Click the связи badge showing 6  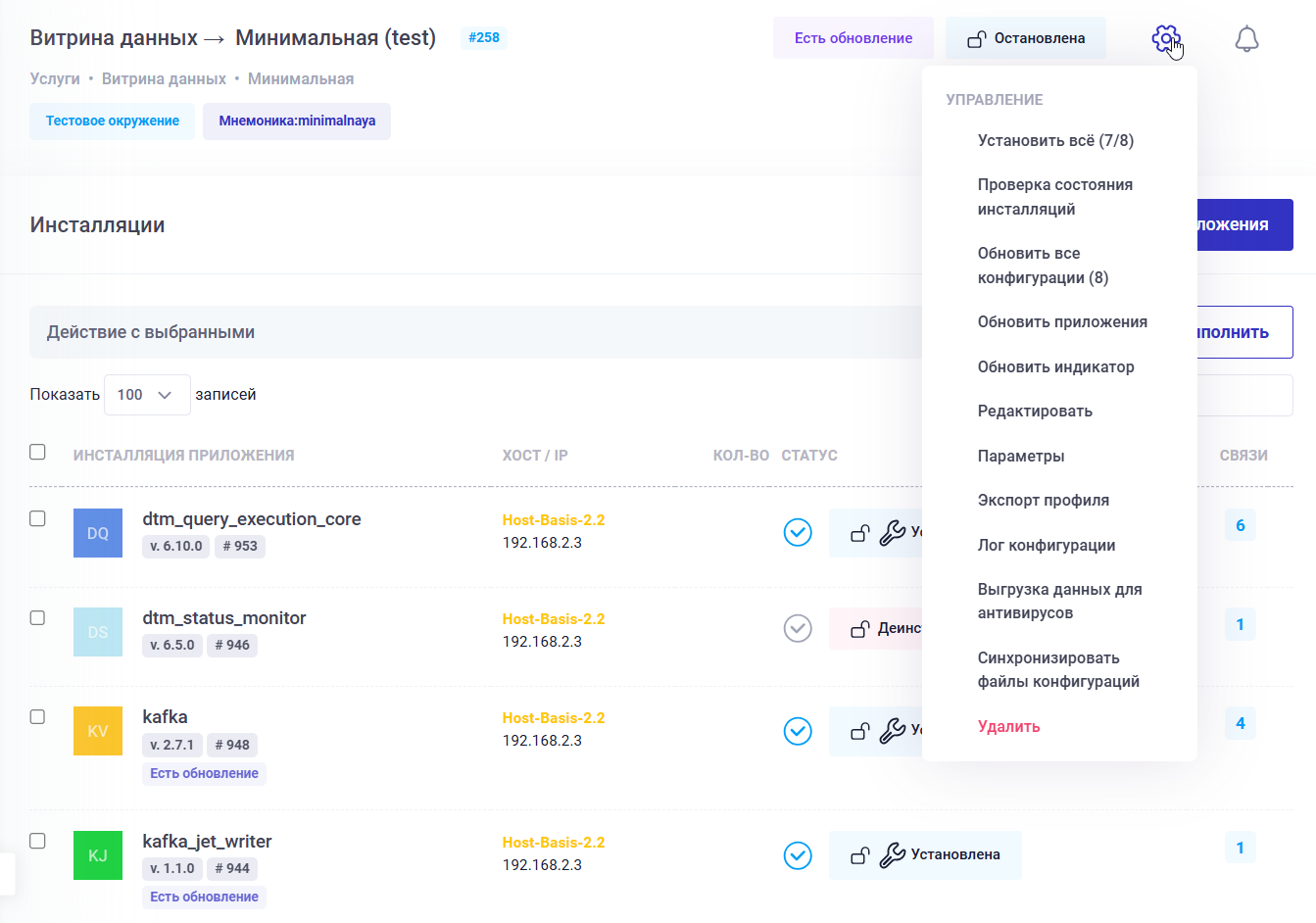[x=1241, y=525]
